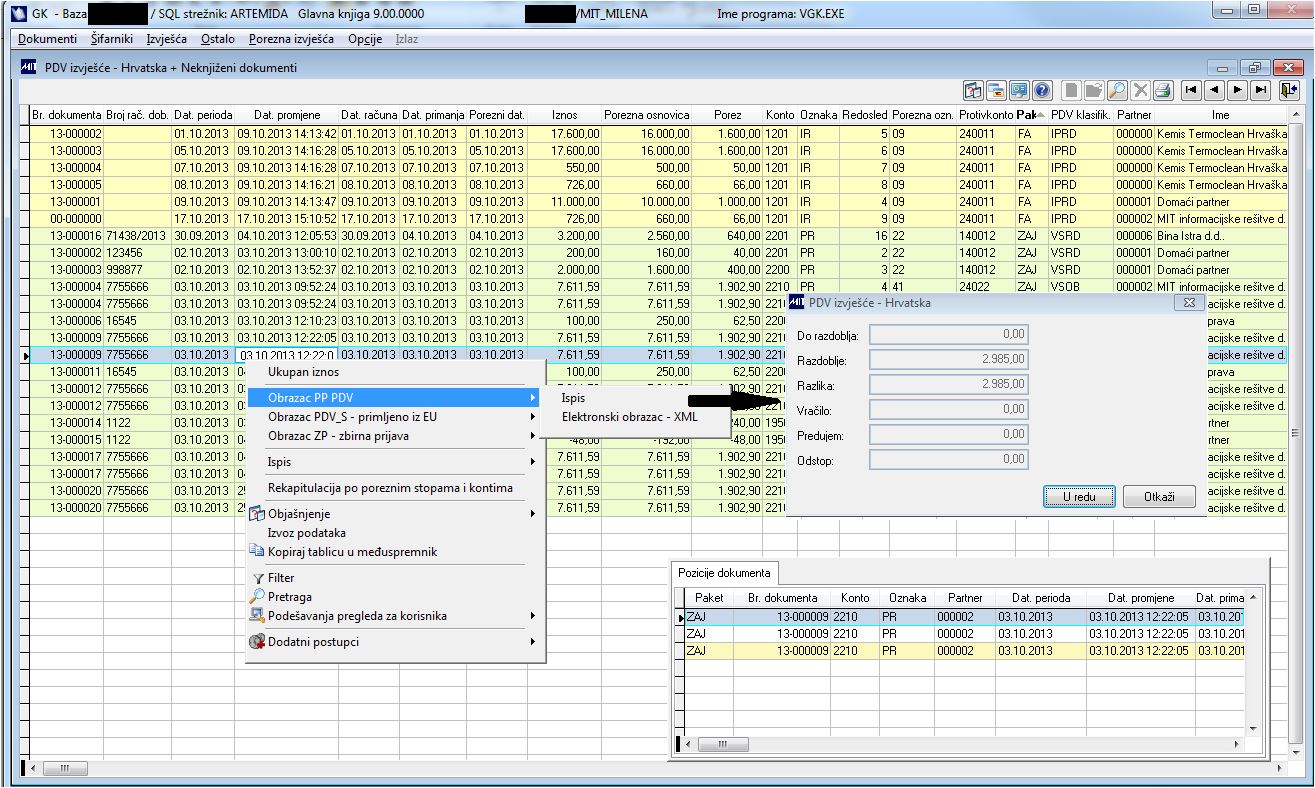Open the Dokumenti menu
This screenshot has width=1315, height=788.
click(47, 39)
